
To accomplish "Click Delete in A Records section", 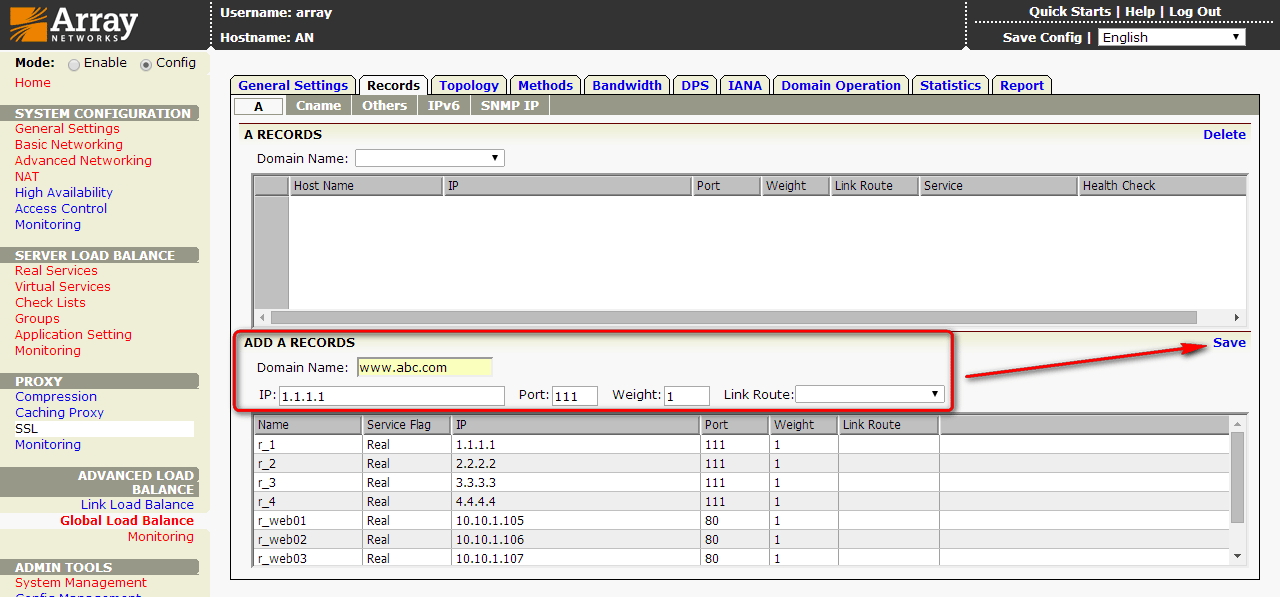I will 1224,135.
